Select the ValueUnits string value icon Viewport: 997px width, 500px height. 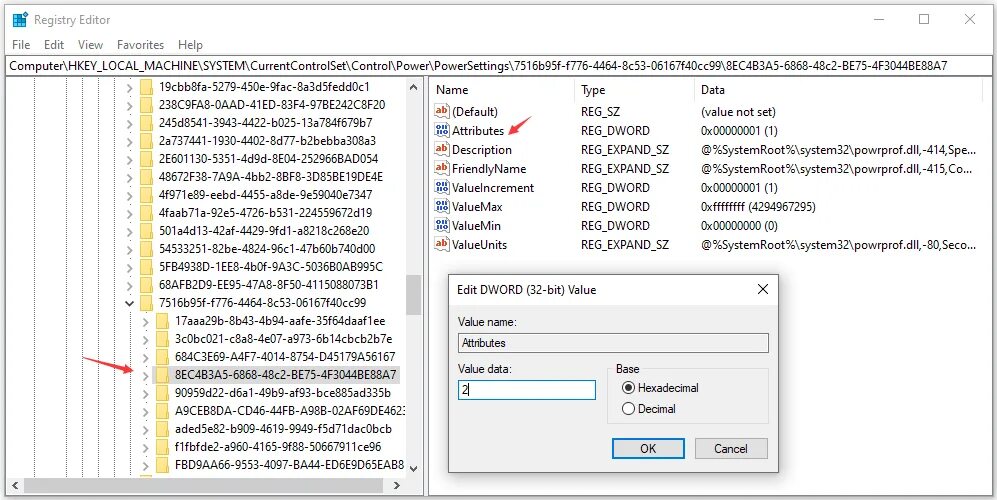(x=441, y=244)
